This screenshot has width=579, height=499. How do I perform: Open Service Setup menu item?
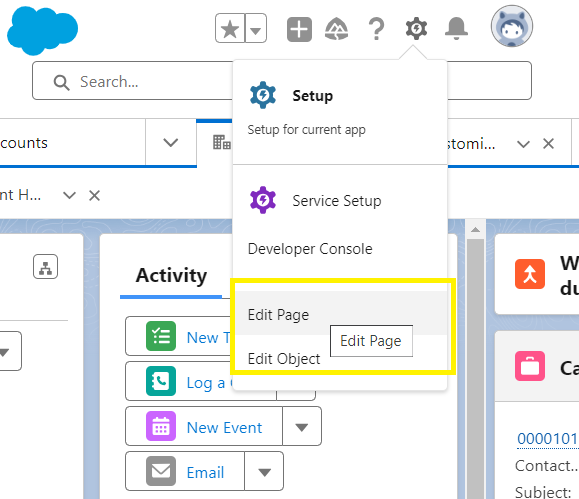(340, 201)
